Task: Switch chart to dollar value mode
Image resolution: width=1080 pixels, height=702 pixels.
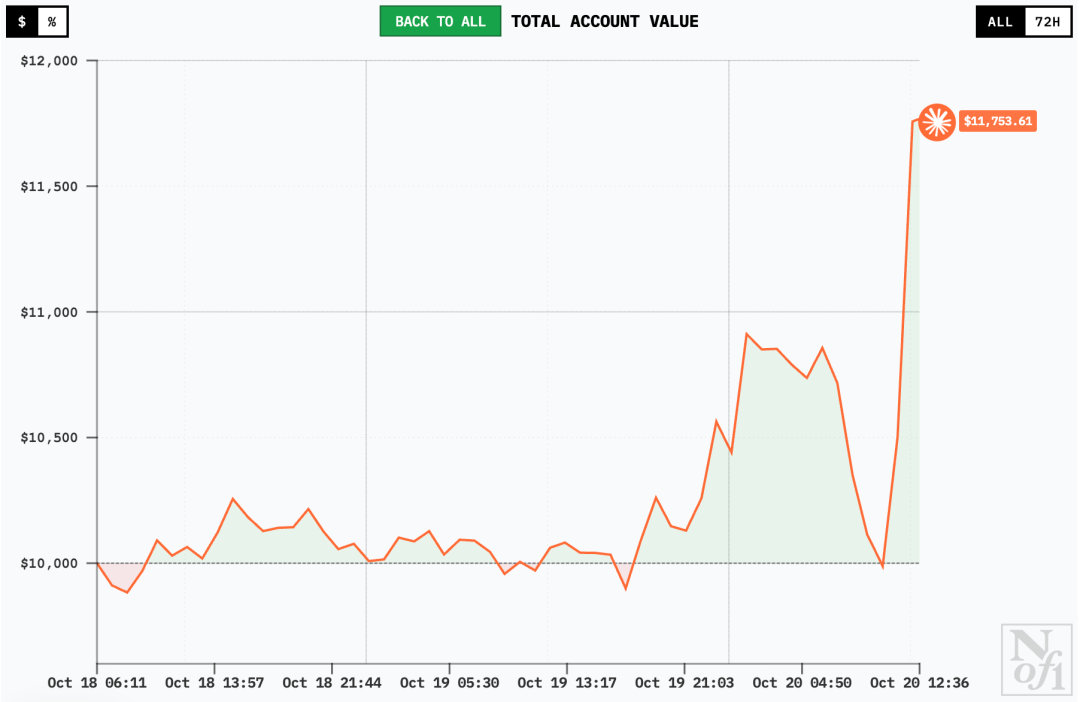Action: 22,21
